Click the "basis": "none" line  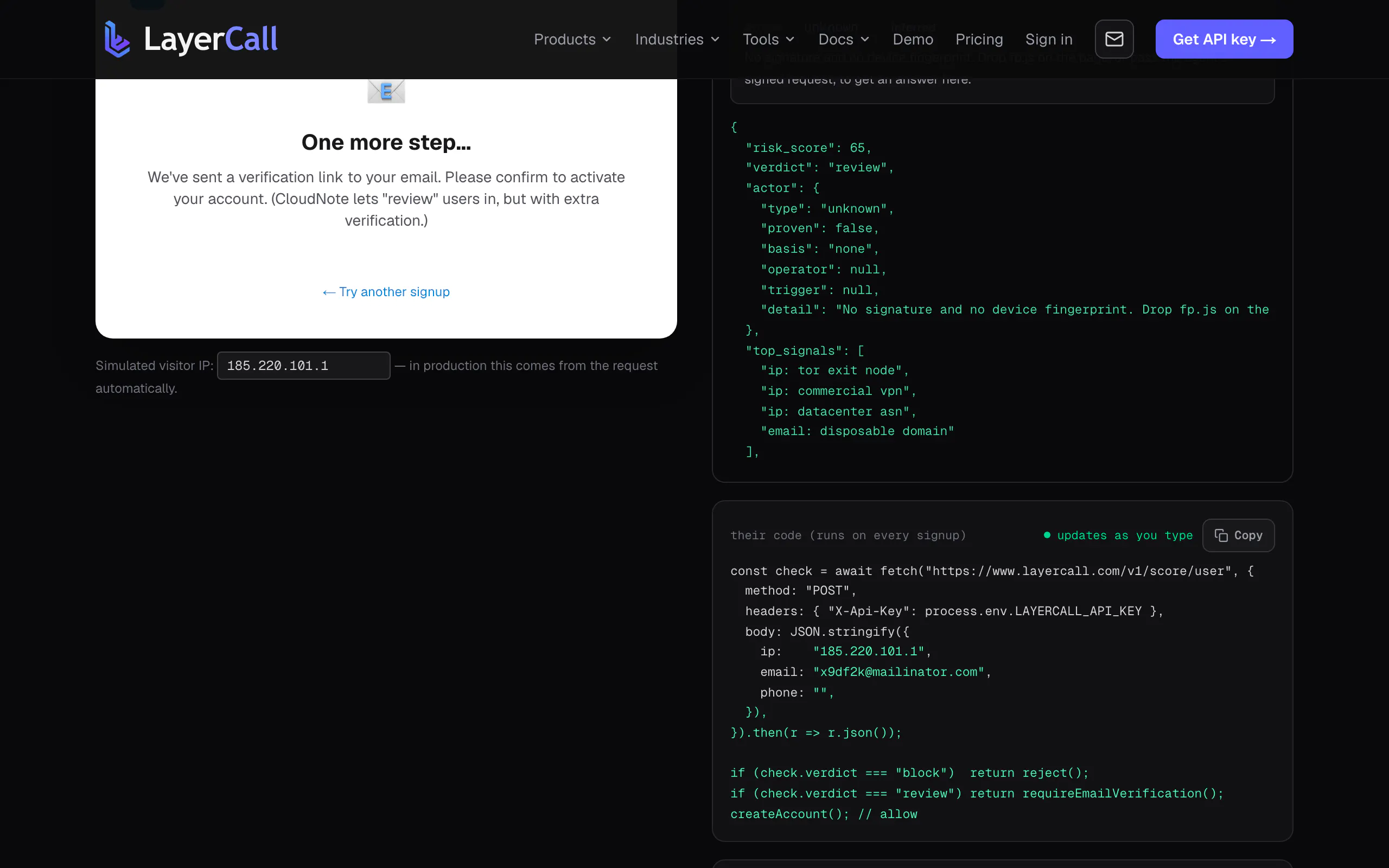tap(820, 249)
